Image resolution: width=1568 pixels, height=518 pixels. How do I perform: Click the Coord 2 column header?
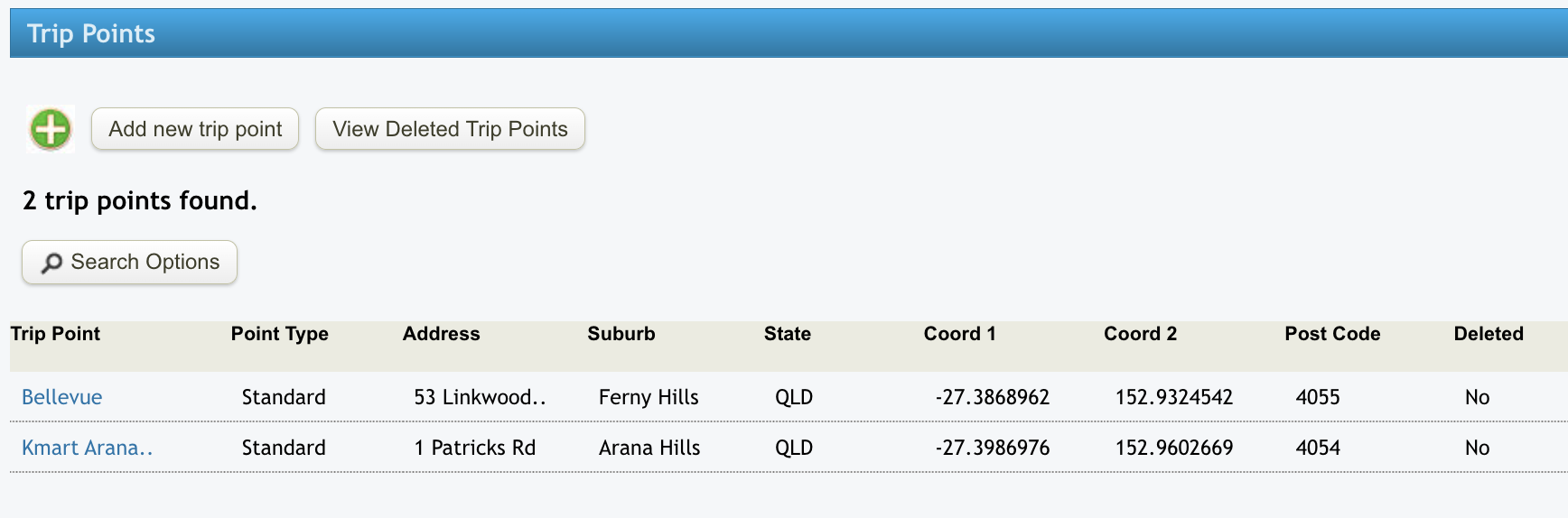tap(1140, 334)
